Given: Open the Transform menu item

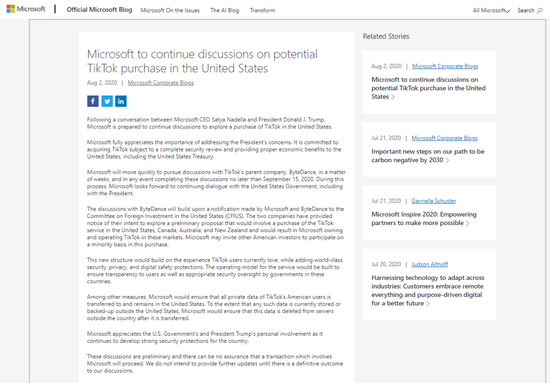Looking at the screenshot, I should point(262,11).
